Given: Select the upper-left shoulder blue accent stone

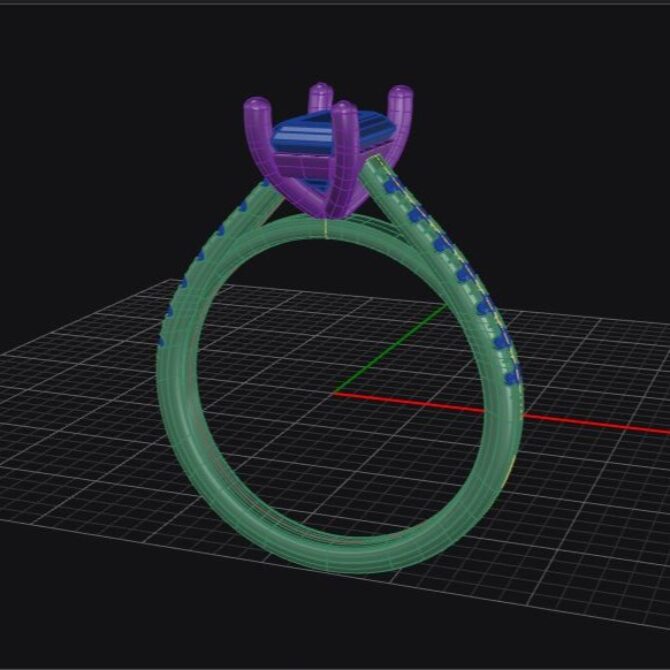Looking at the screenshot, I should [x=241, y=207].
